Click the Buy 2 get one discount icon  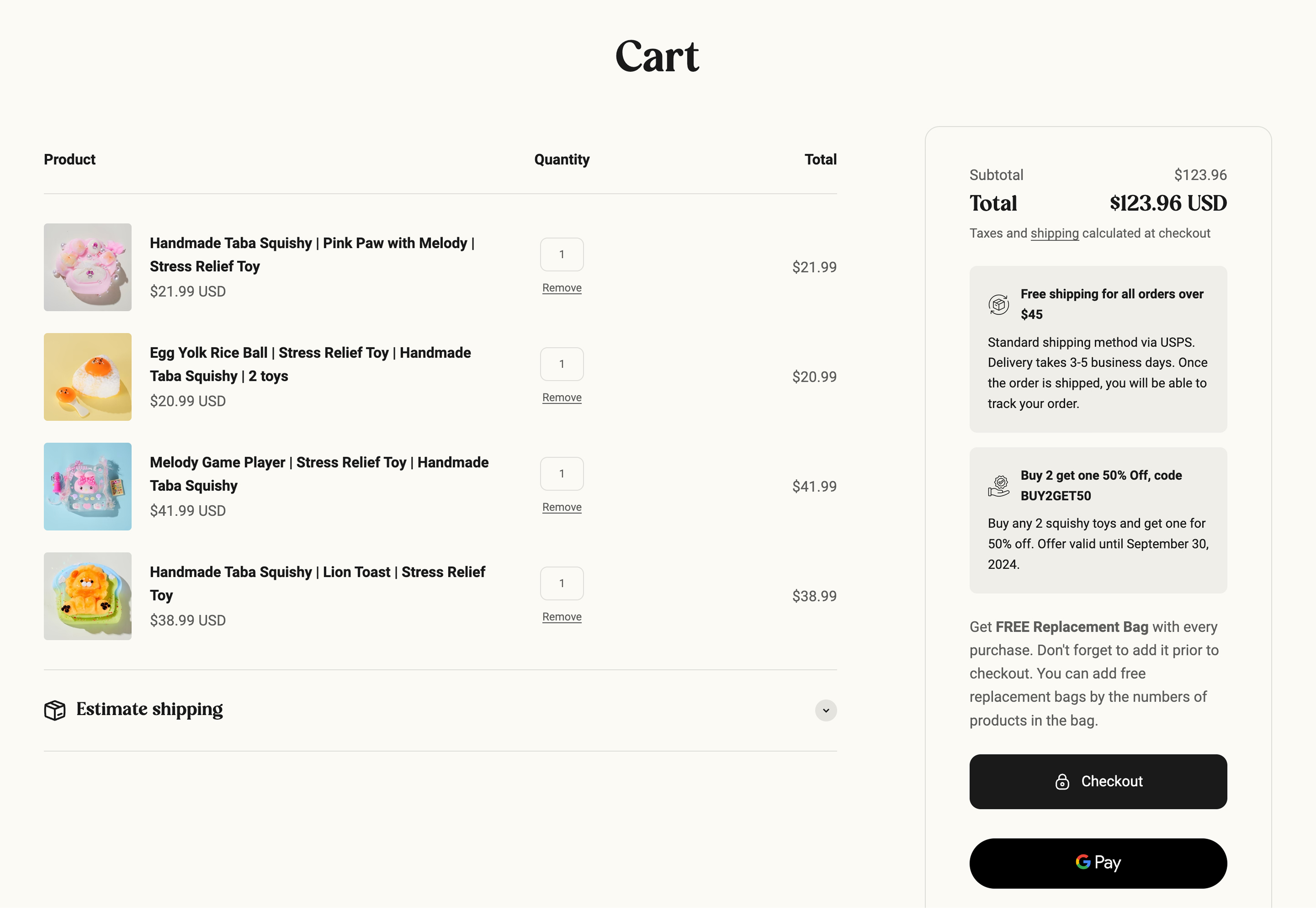[999, 486]
